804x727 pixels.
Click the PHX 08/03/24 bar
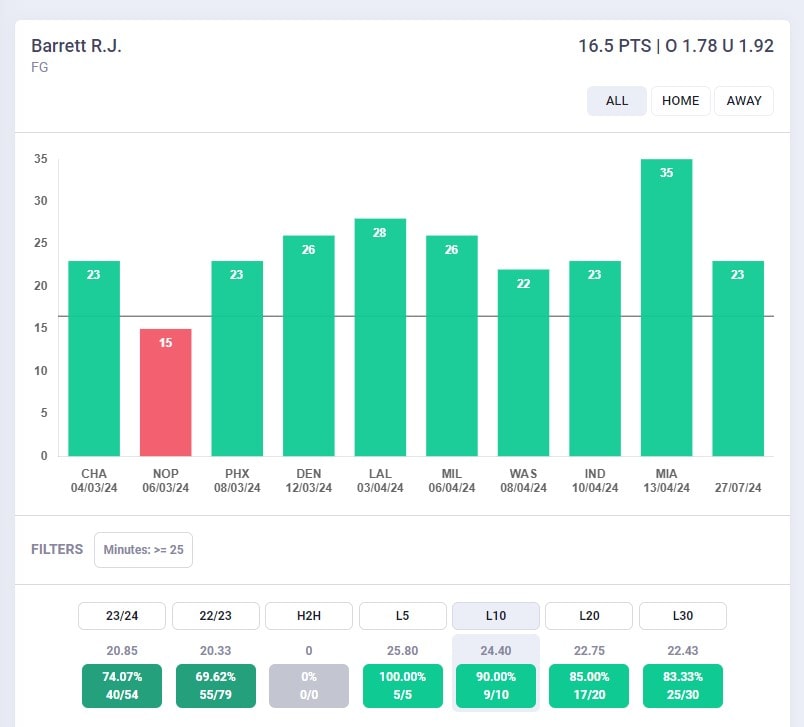237,359
